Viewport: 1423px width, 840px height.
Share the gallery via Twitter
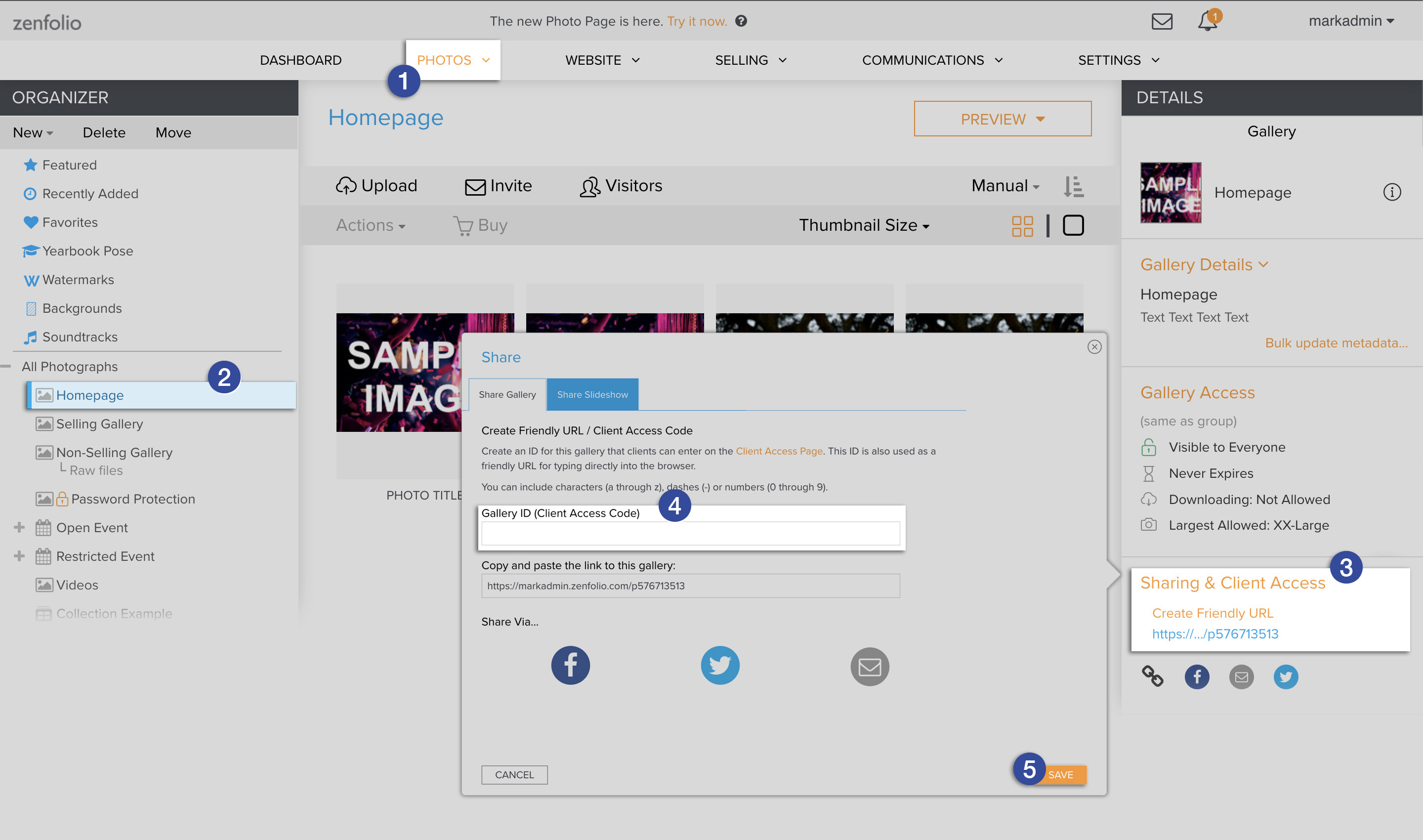(x=720, y=665)
